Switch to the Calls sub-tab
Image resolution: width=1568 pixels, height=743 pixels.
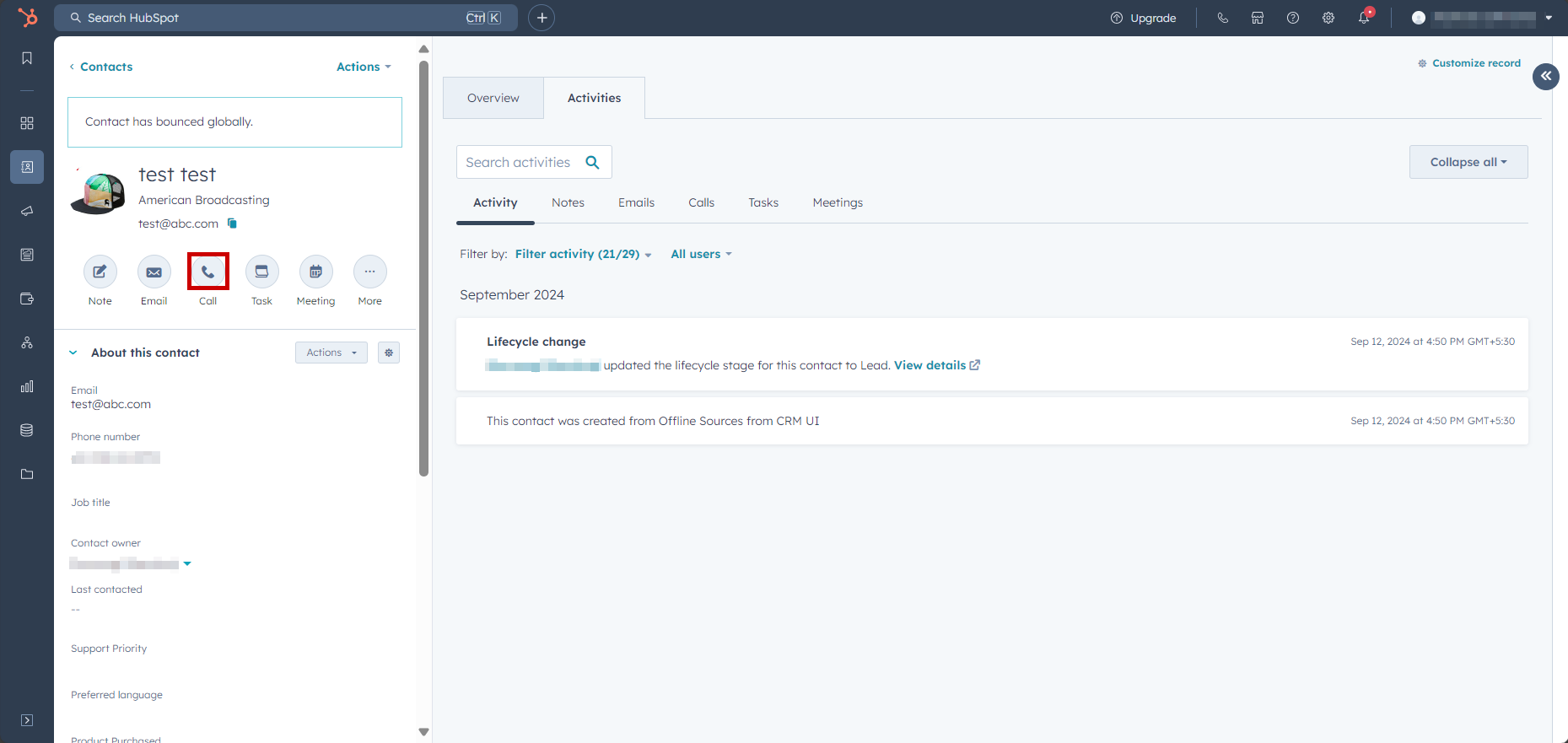point(701,202)
